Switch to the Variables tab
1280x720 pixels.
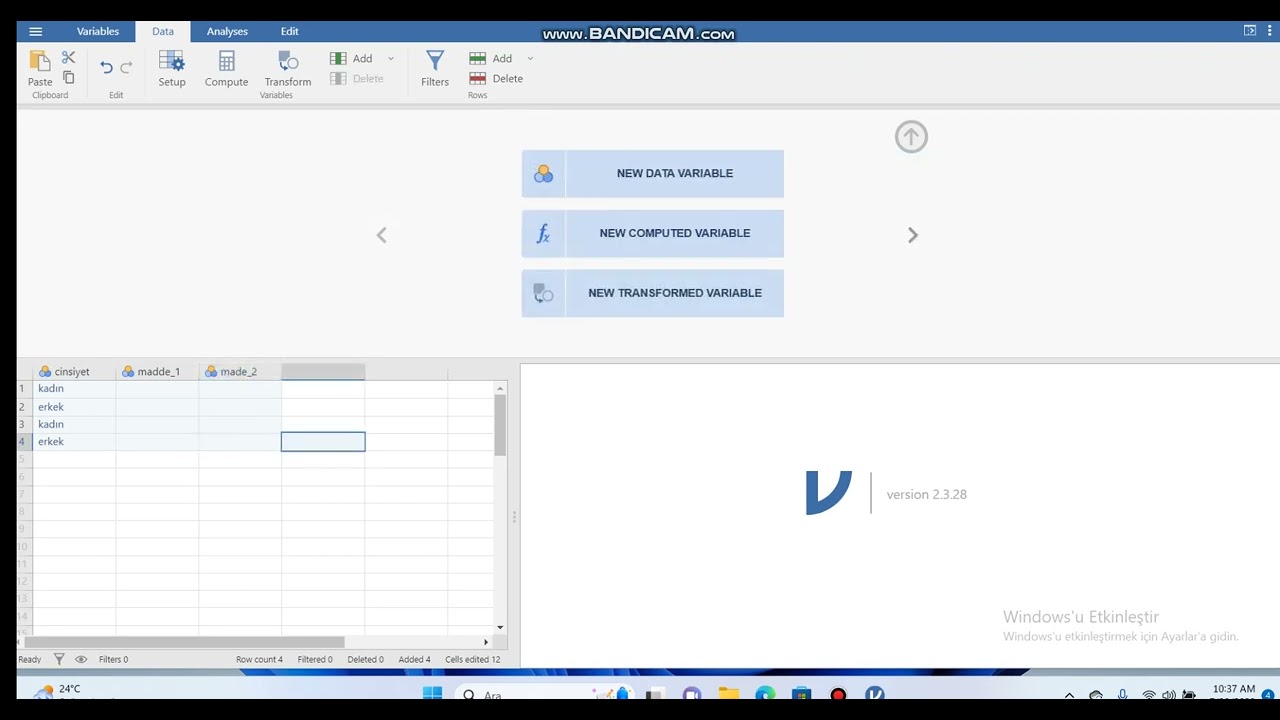coord(98,31)
